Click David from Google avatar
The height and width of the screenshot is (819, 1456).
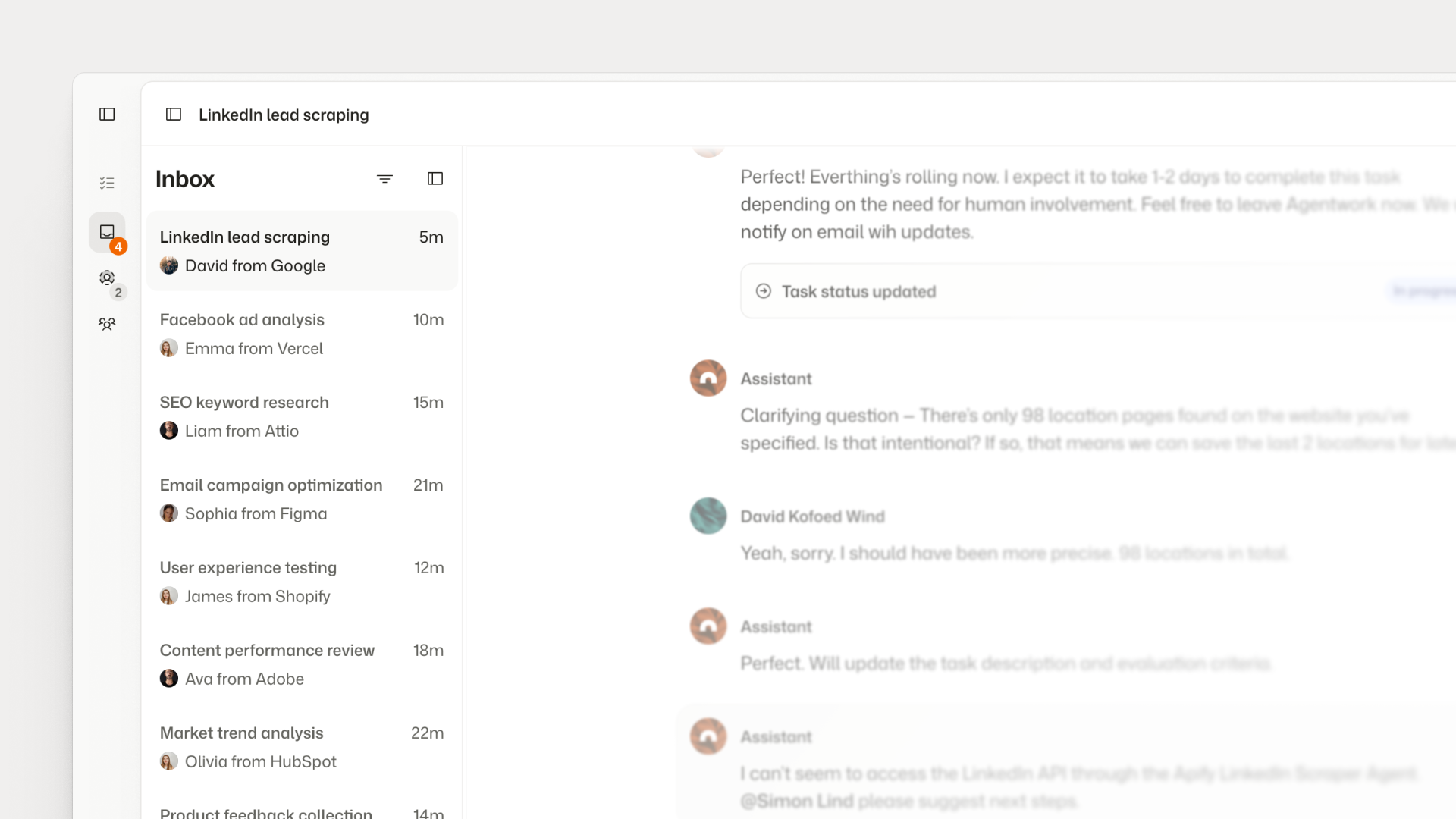169,265
